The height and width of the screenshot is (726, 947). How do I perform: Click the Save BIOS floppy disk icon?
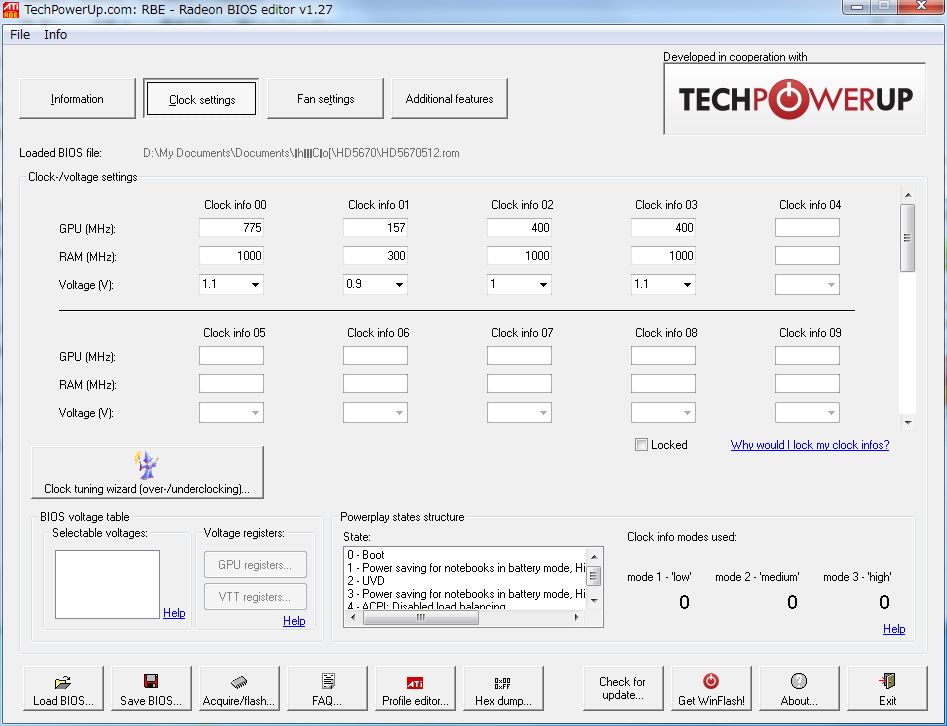coord(151,681)
